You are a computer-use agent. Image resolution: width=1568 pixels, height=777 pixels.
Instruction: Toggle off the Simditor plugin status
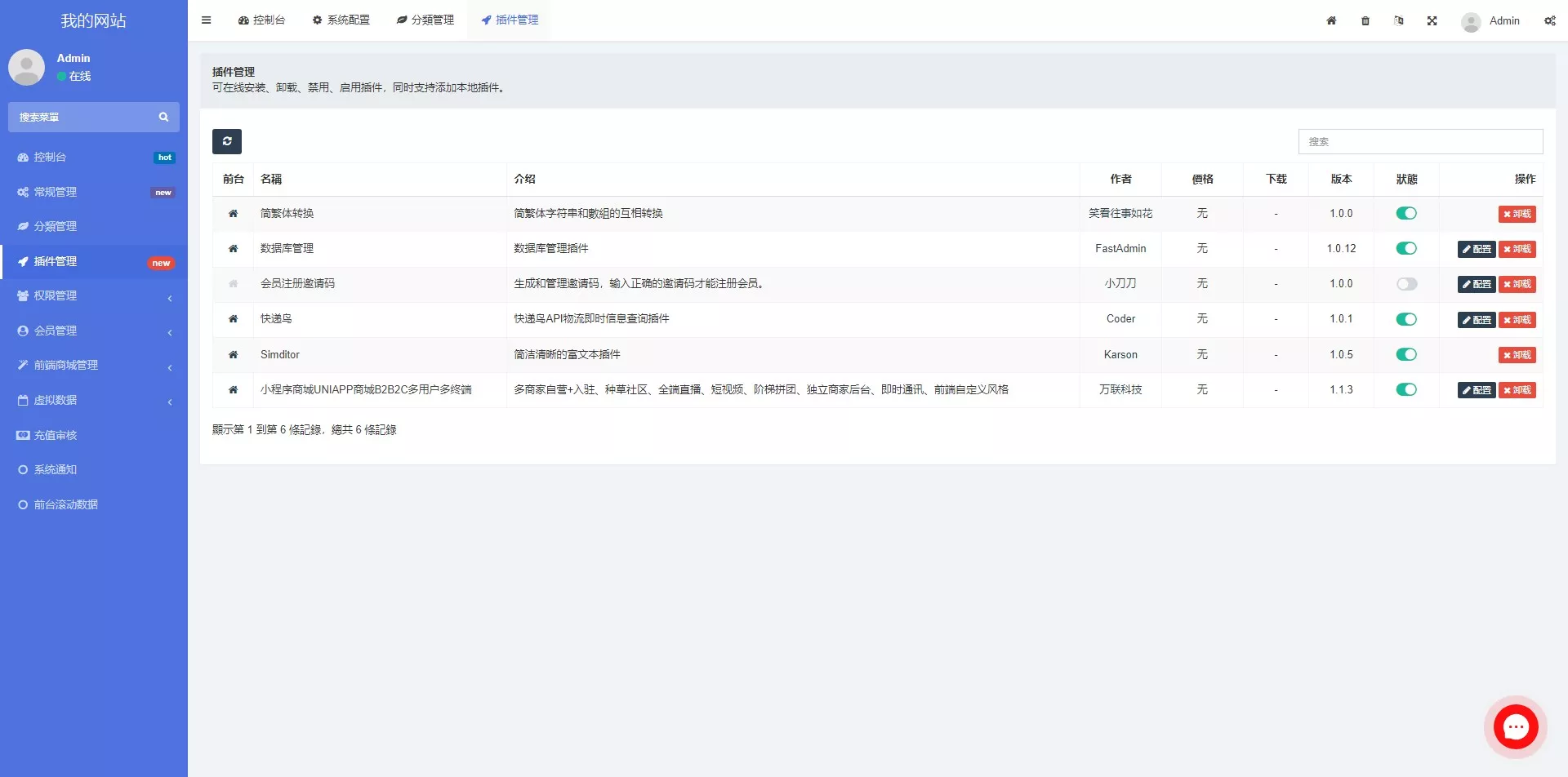pos(1406,354)
